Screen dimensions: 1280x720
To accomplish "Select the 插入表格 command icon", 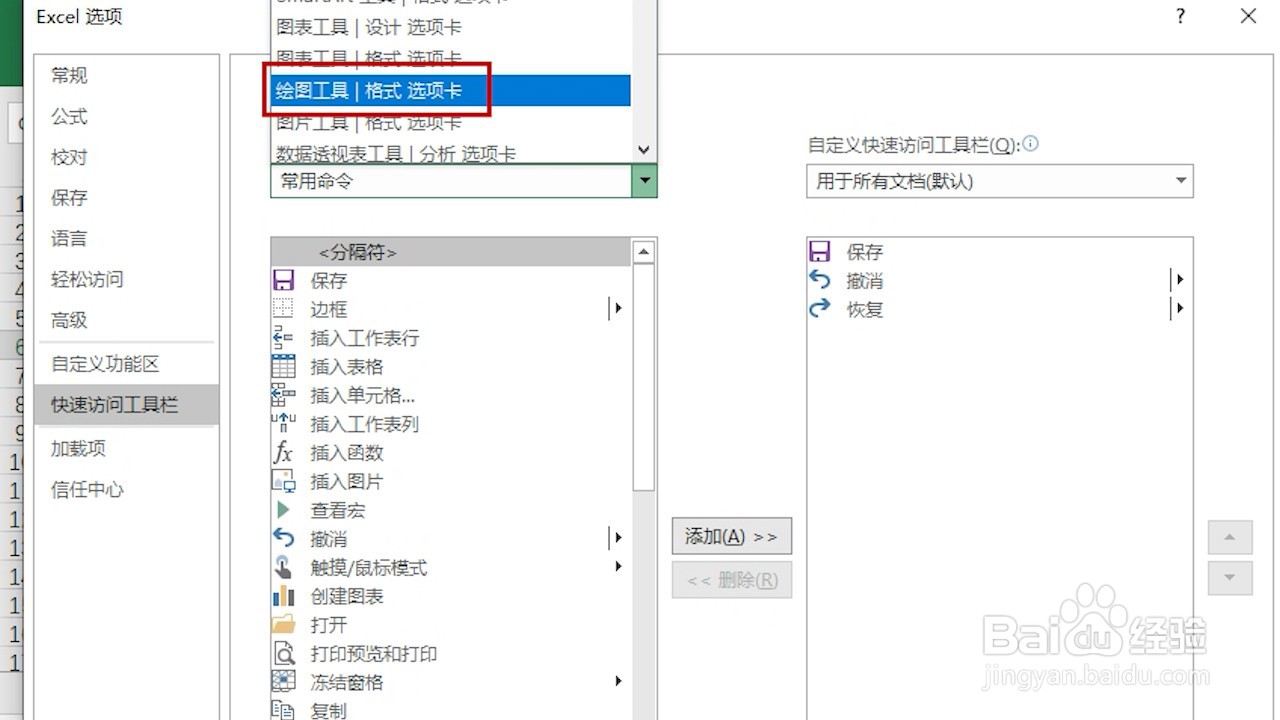I will 283,366.
